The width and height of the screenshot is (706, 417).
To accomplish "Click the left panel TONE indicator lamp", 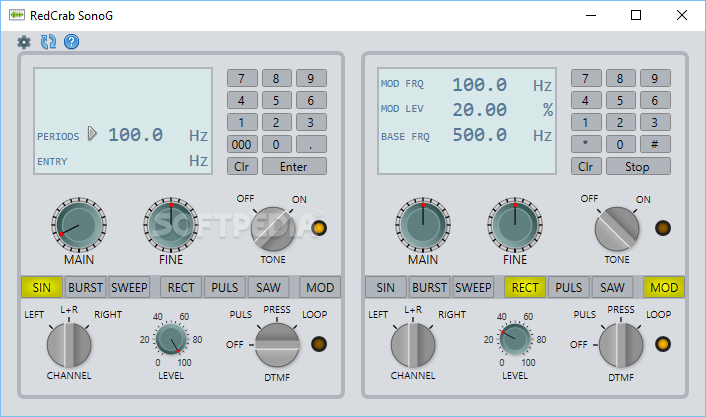I will pos(319,228).
